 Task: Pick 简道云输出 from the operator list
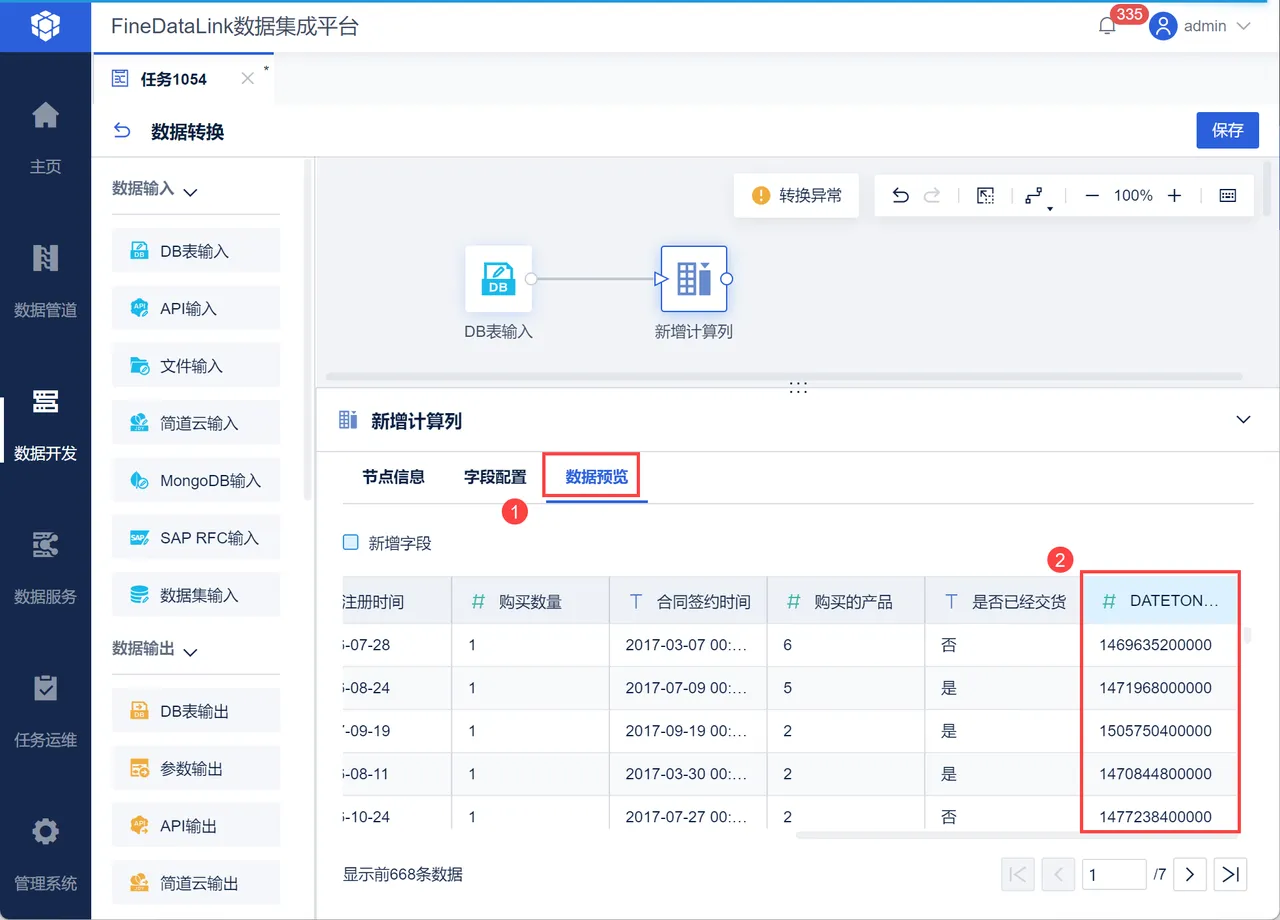(x=196, y=883)
